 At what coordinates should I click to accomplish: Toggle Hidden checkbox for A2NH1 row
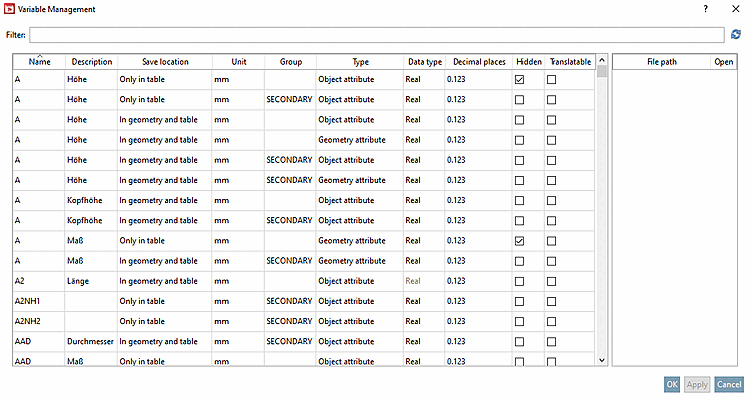tap(519, 301)
